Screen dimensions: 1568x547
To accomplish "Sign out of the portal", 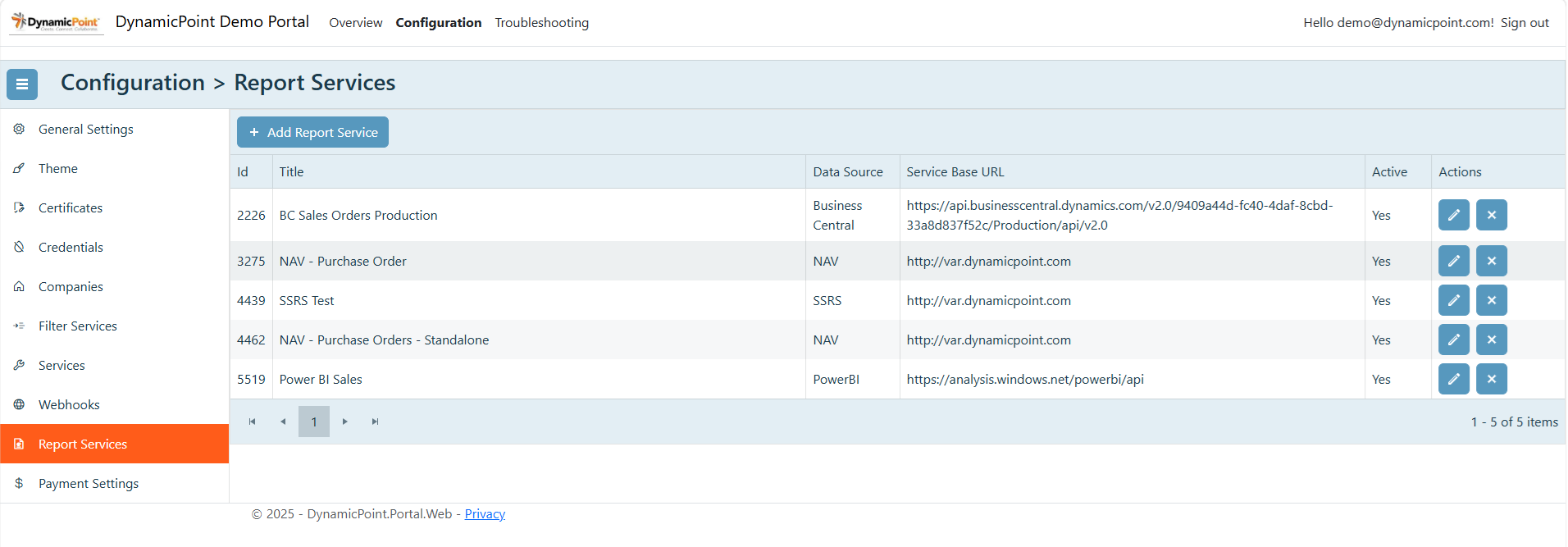I will (x=1525, y=23).
